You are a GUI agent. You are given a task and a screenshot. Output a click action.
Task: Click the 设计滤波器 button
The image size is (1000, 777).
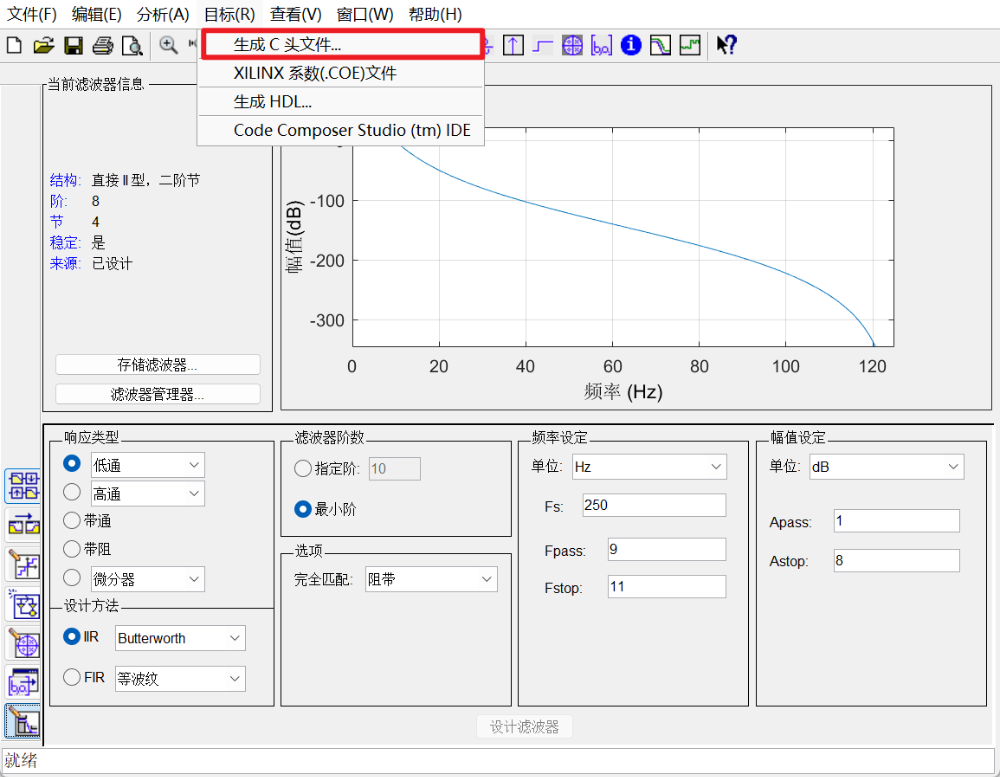tap(524, 727)
